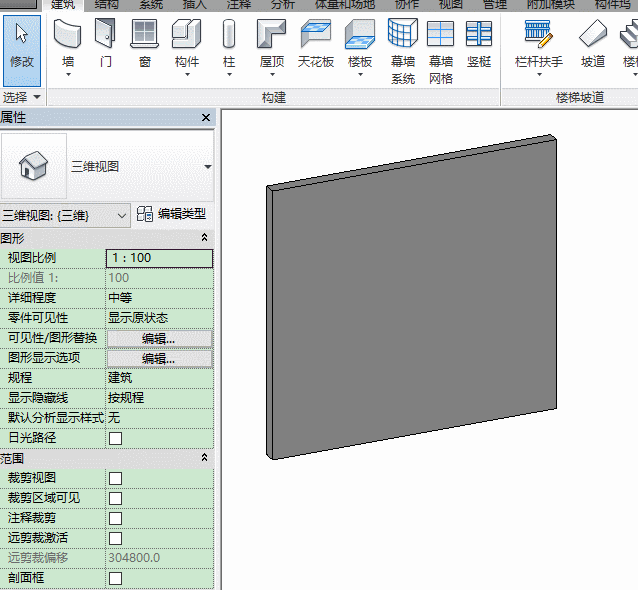Switch to the 系统 ribbon tab
This screenshot has width=638, height=590.
pos(151,5)
